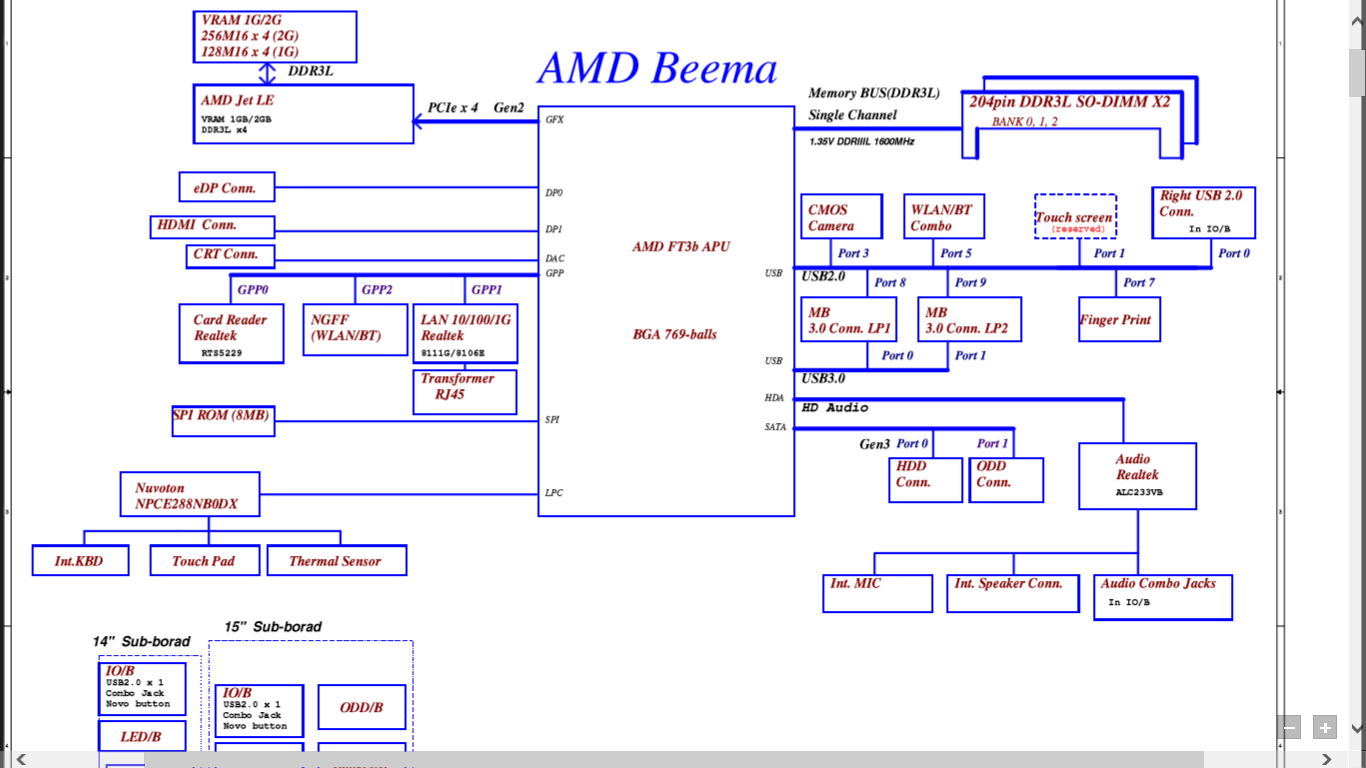Select the Thermal Sensor box
The image size is (1366, 768).
[x=337, y=560]
